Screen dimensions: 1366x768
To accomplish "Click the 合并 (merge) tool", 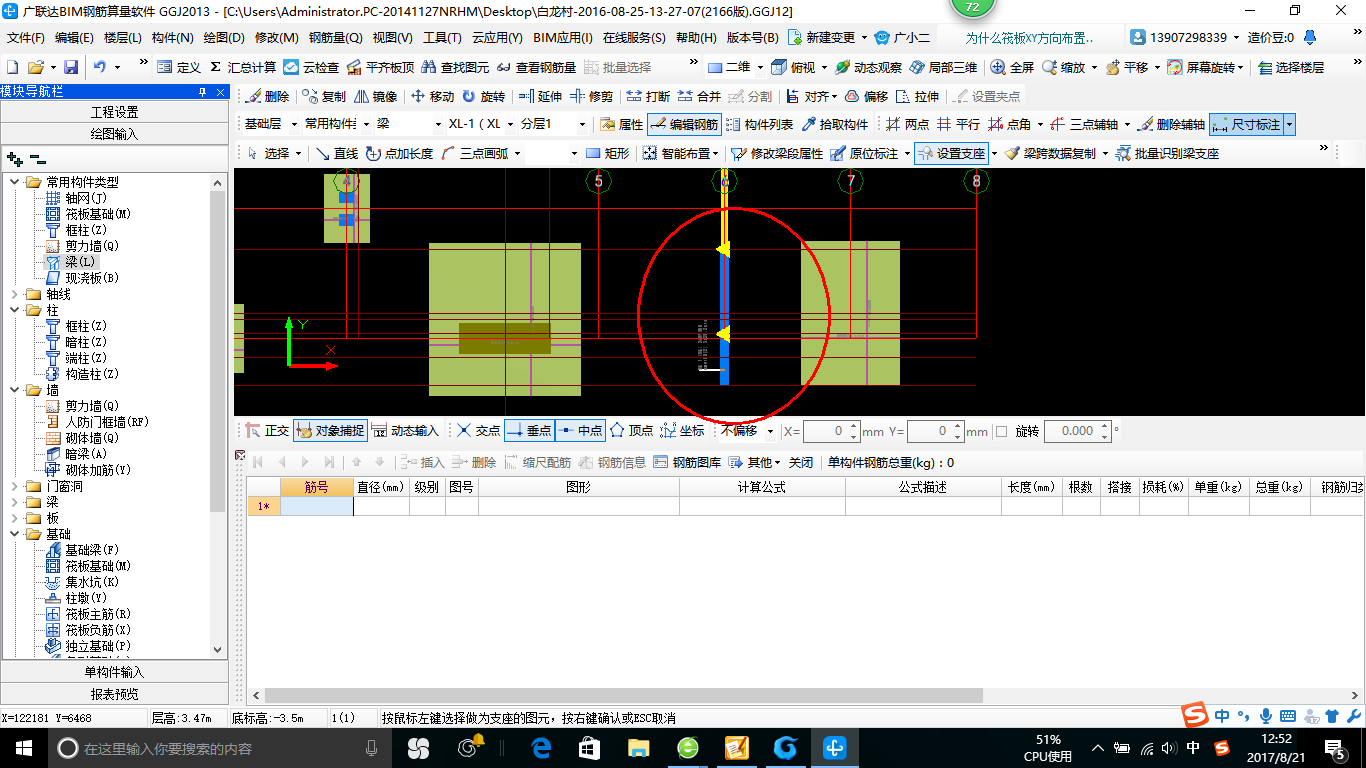I will click(x=699, y=97).
